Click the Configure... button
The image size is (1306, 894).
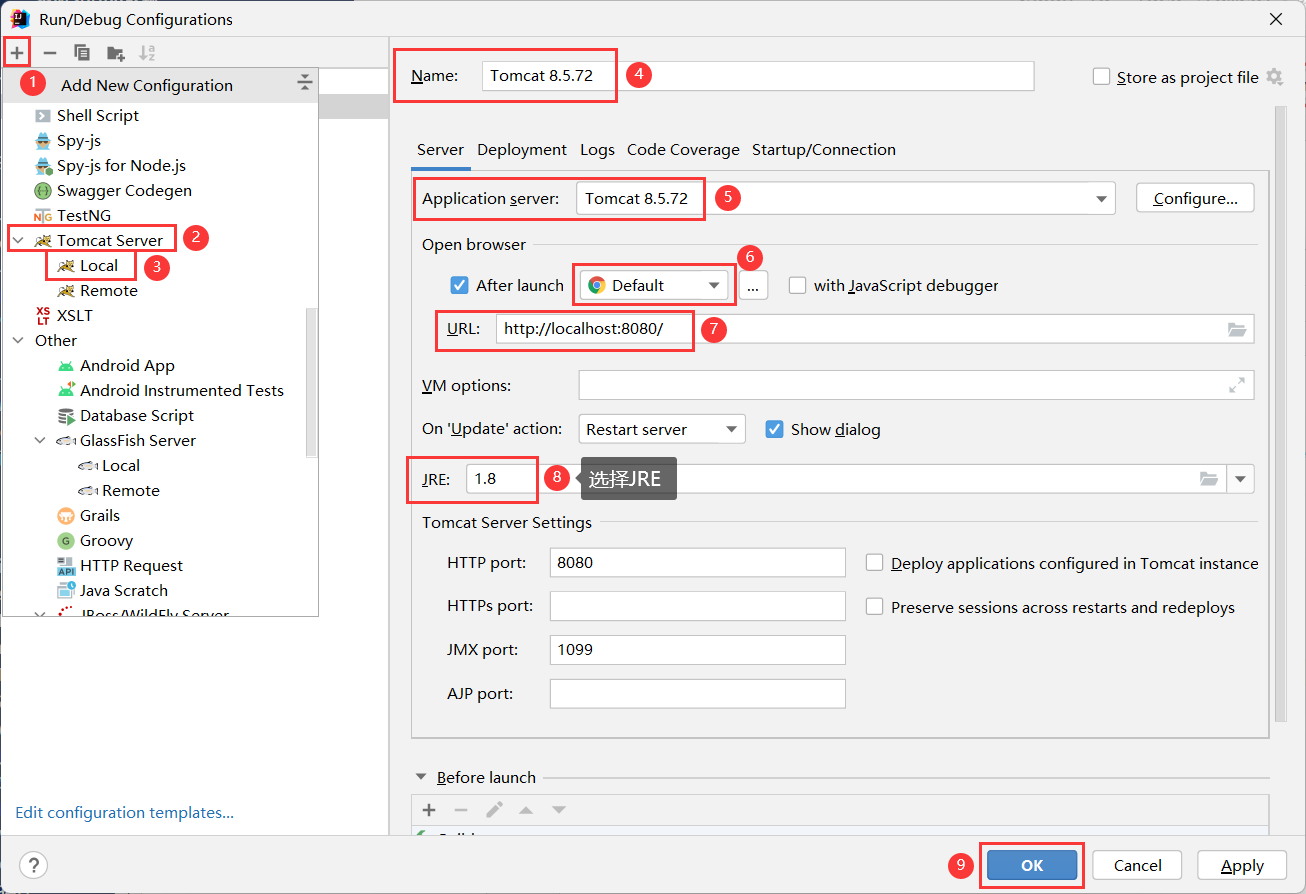tap(1195, 198)
